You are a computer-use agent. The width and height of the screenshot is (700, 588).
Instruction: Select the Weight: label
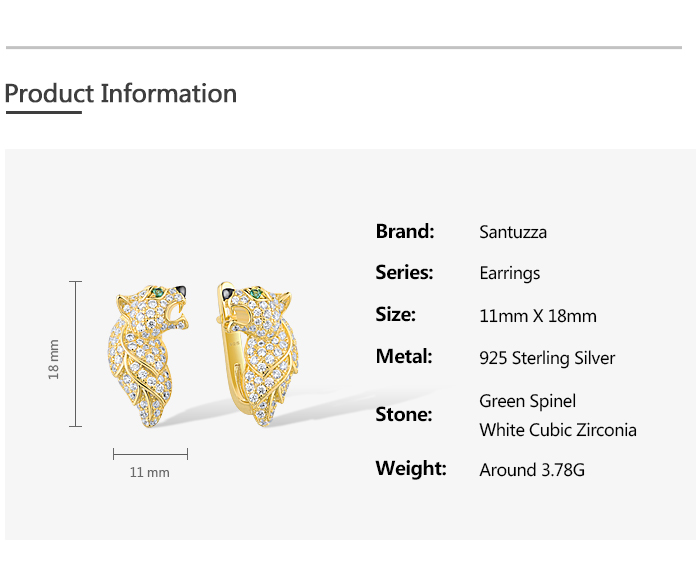[x=411, y=468]
